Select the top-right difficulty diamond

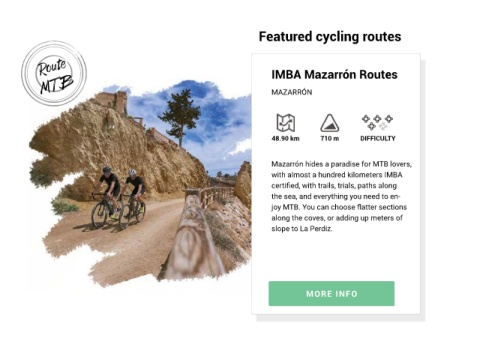point(389,119)
